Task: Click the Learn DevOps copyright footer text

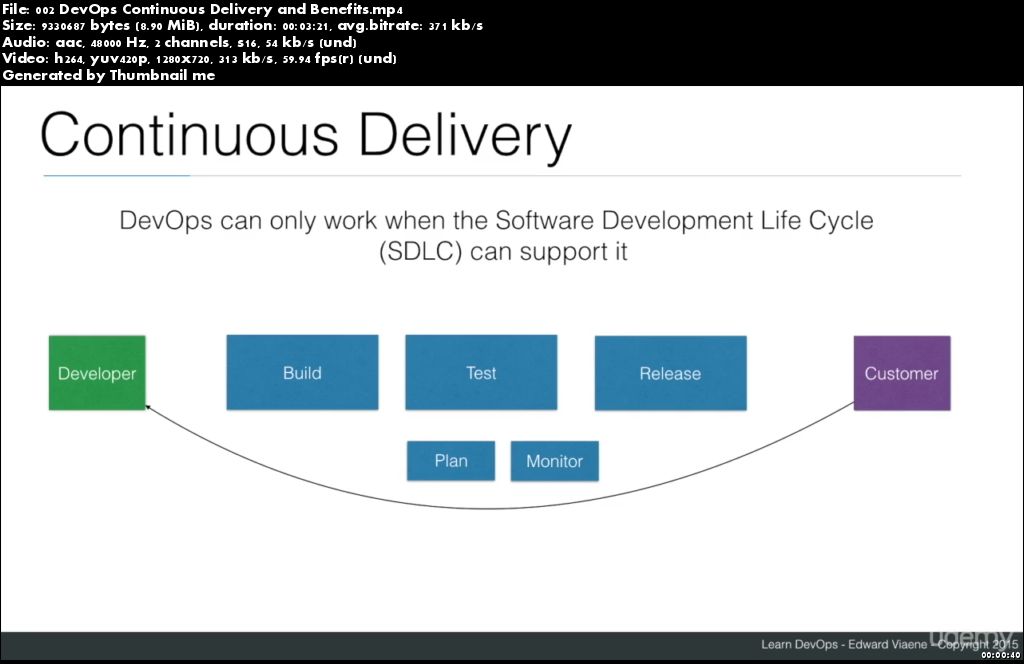Action: pyautogui.click(x=889, y=644)
